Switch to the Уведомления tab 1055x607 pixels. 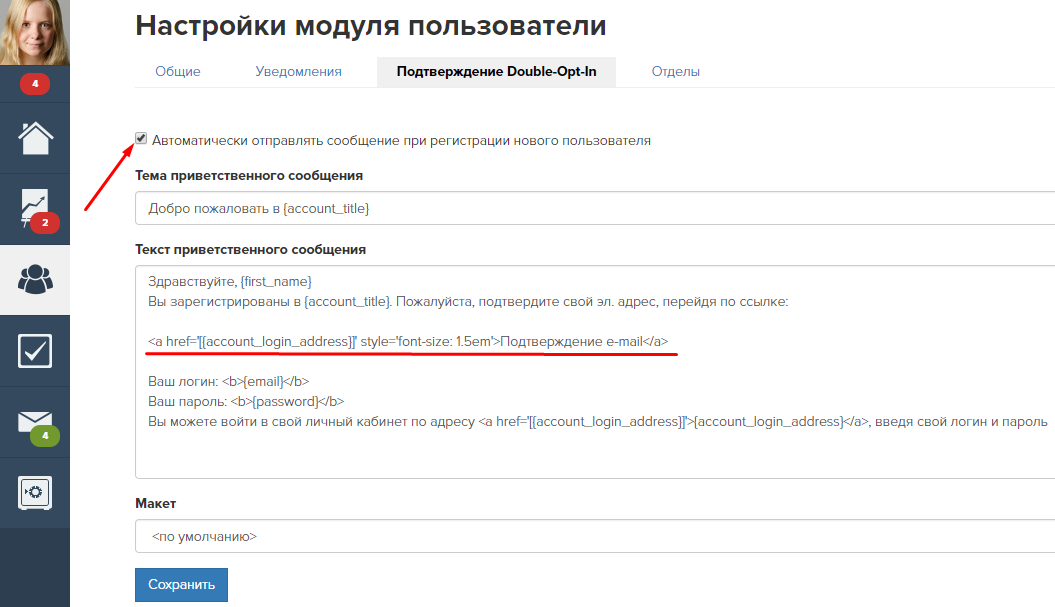click(x=298, y=71)
